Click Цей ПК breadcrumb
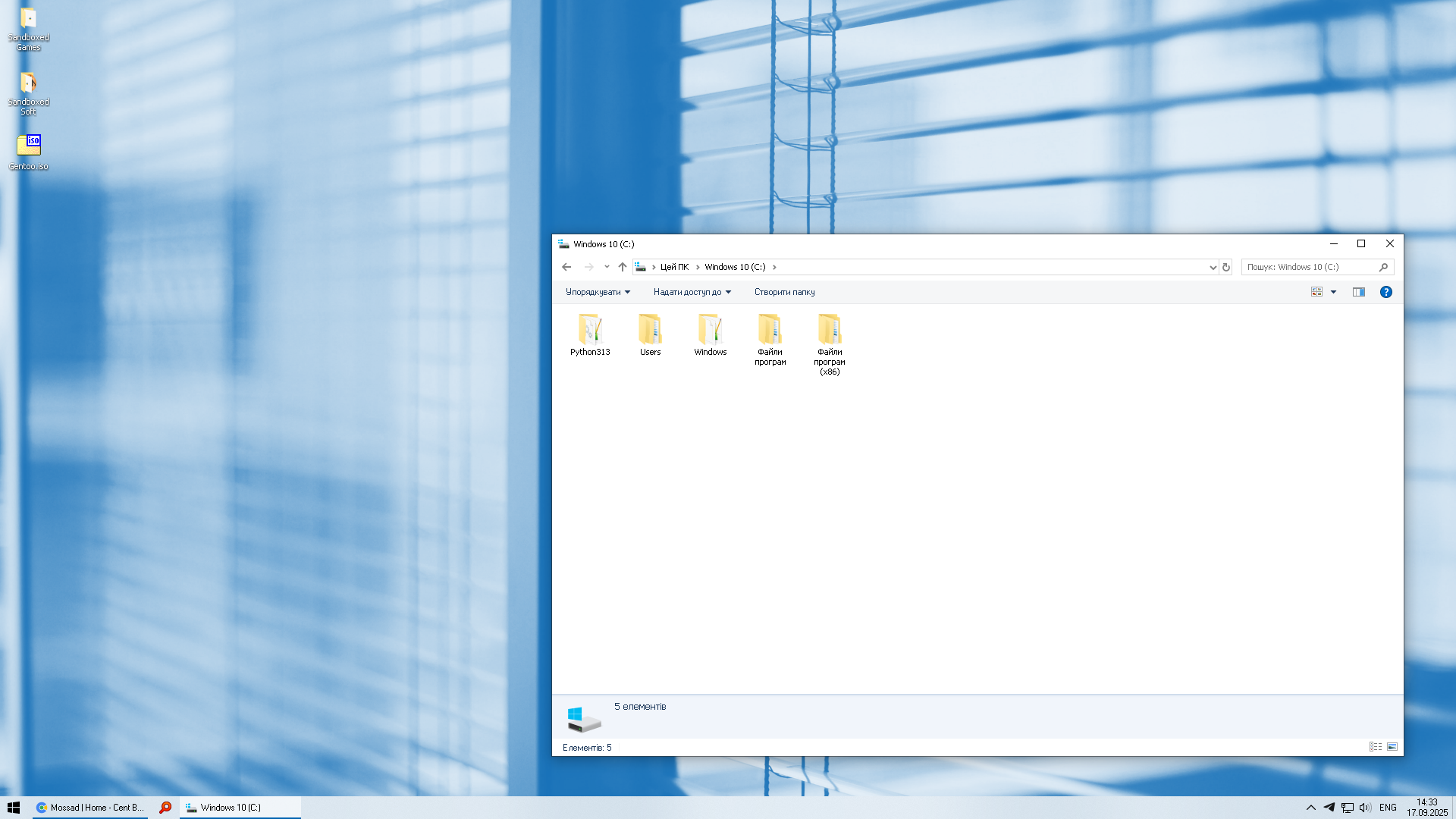 point(674,267)
